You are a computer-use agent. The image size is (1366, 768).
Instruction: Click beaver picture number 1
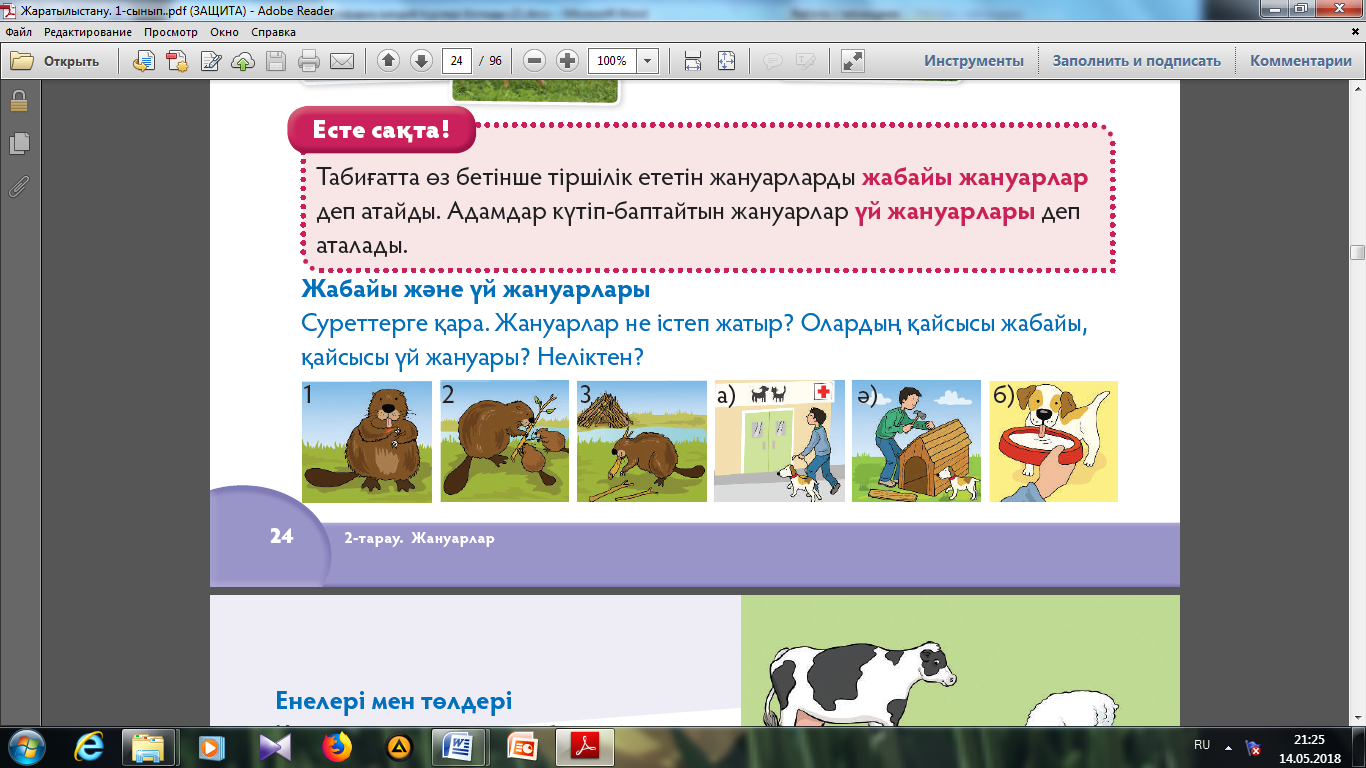pyautogui.click(x=367, y=441)
